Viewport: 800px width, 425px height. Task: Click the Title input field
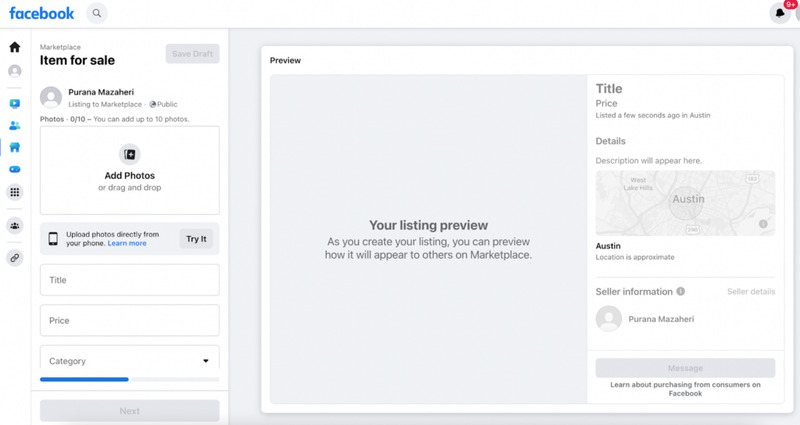pos(129,280)
